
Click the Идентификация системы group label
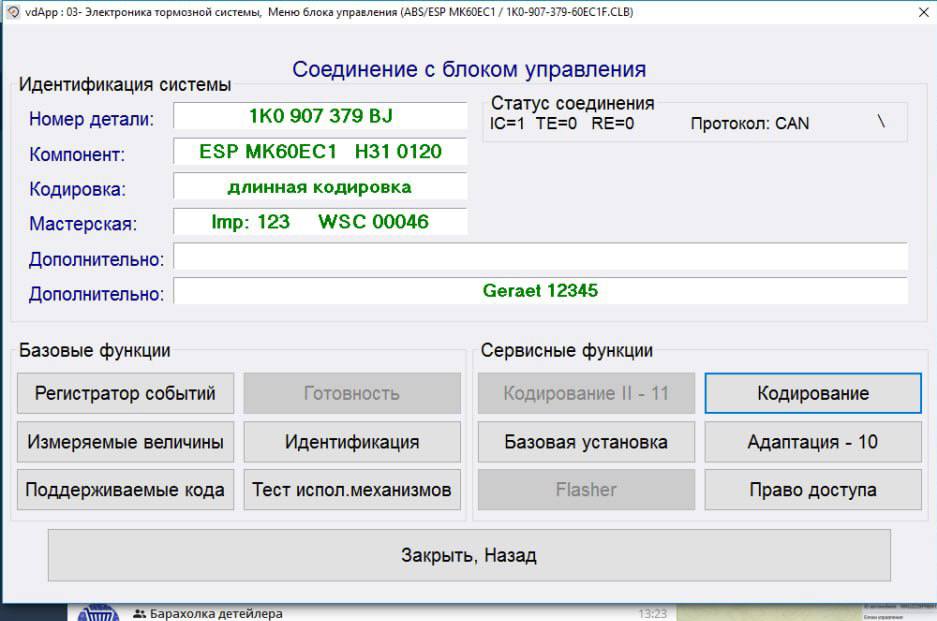(125, 84)
